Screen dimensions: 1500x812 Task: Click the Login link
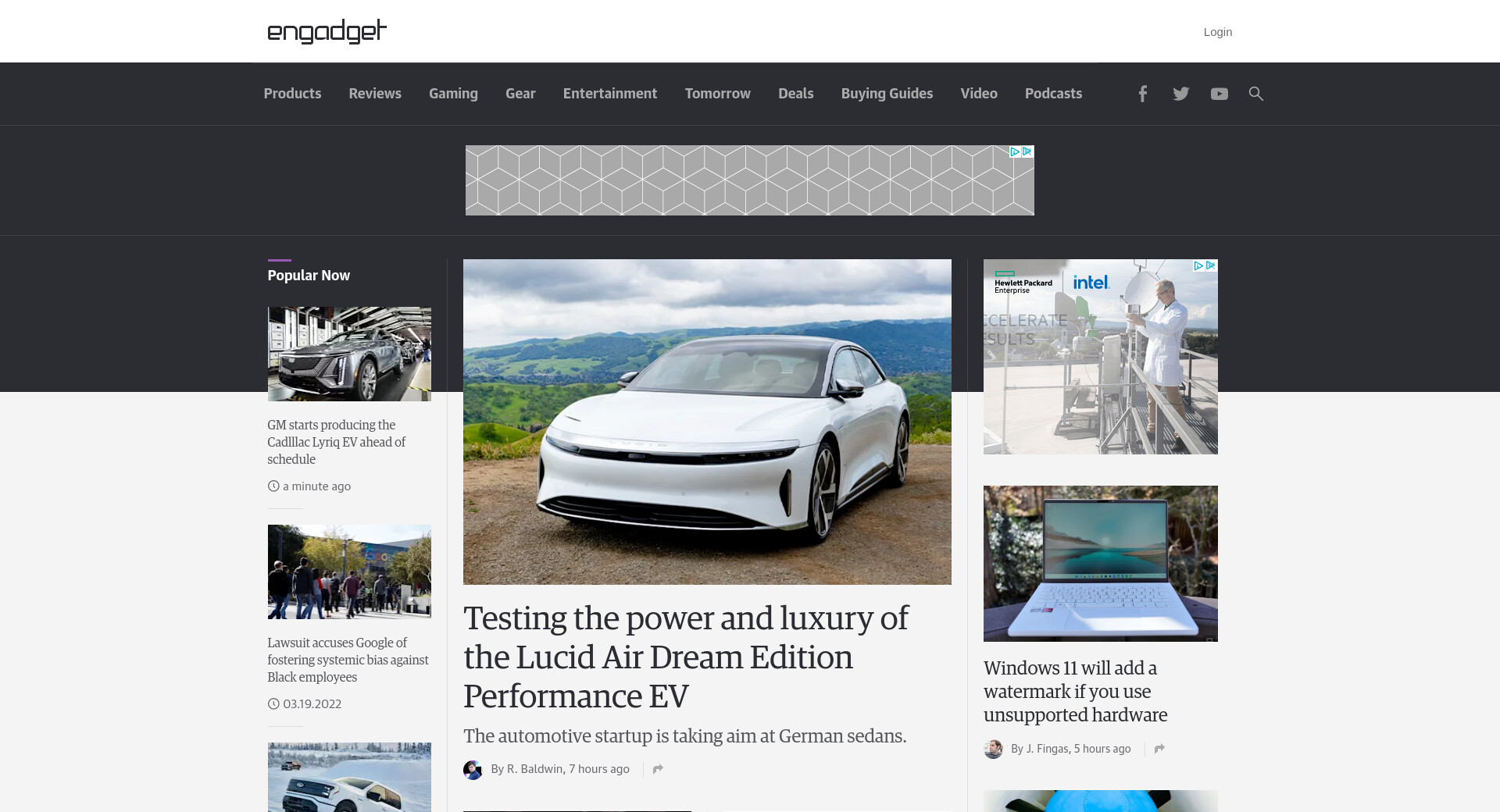click(1217, 32)
